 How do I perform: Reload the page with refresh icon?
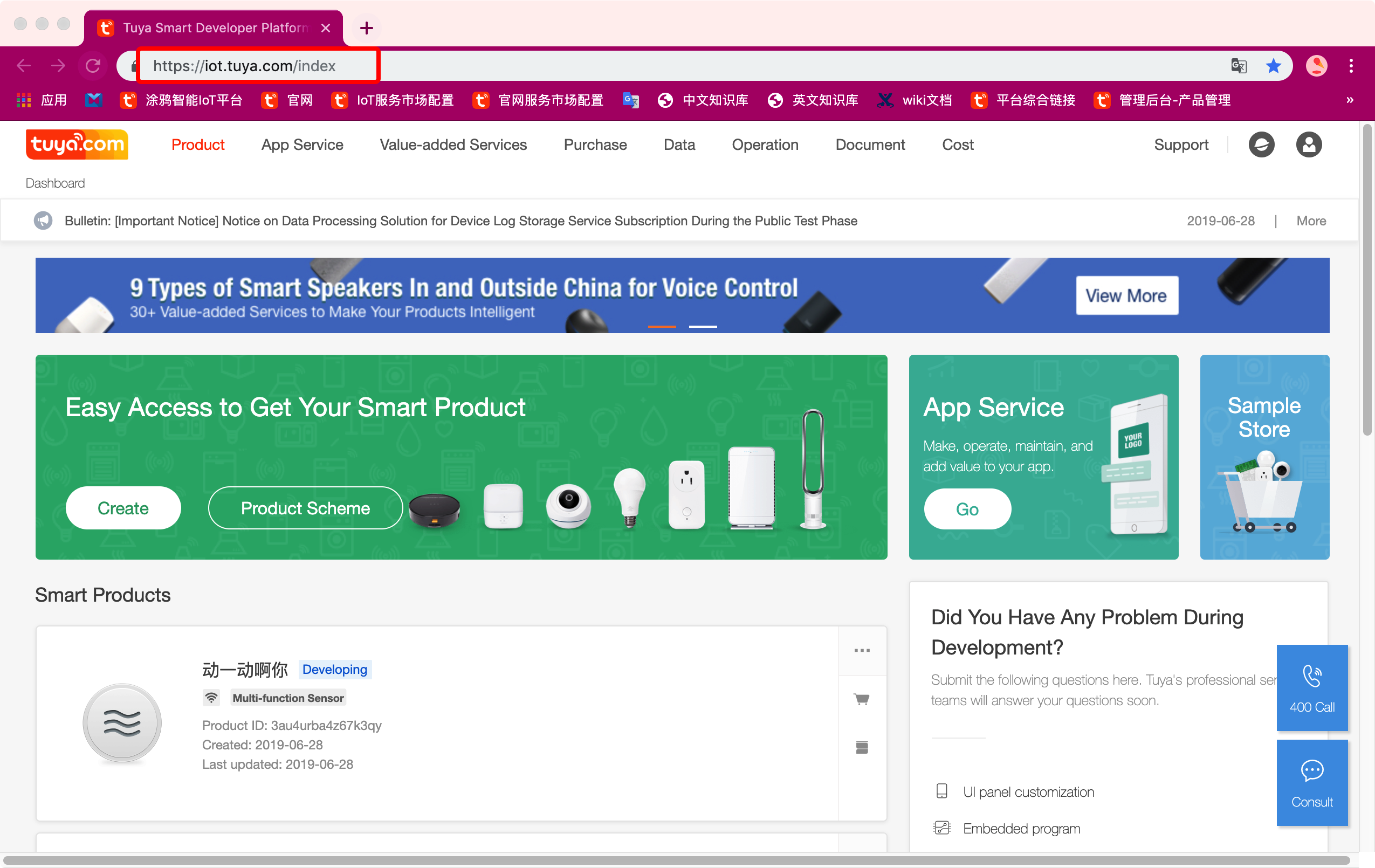[x=93, y=66]
